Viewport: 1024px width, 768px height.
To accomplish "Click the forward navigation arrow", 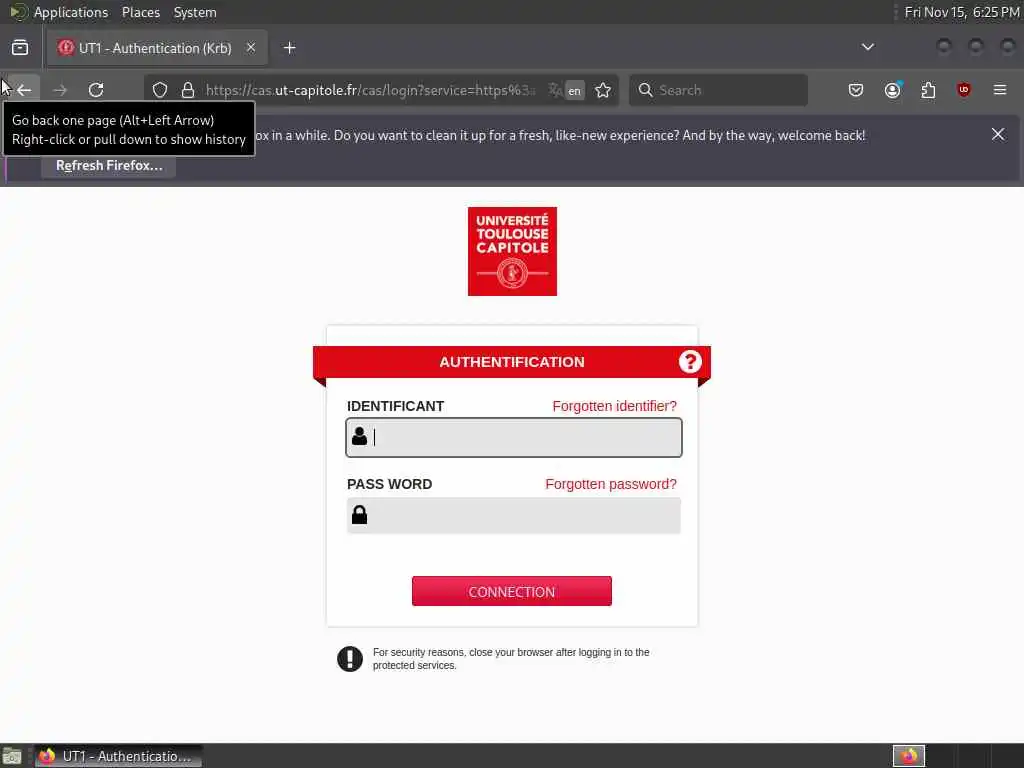I will pos(60,90).
